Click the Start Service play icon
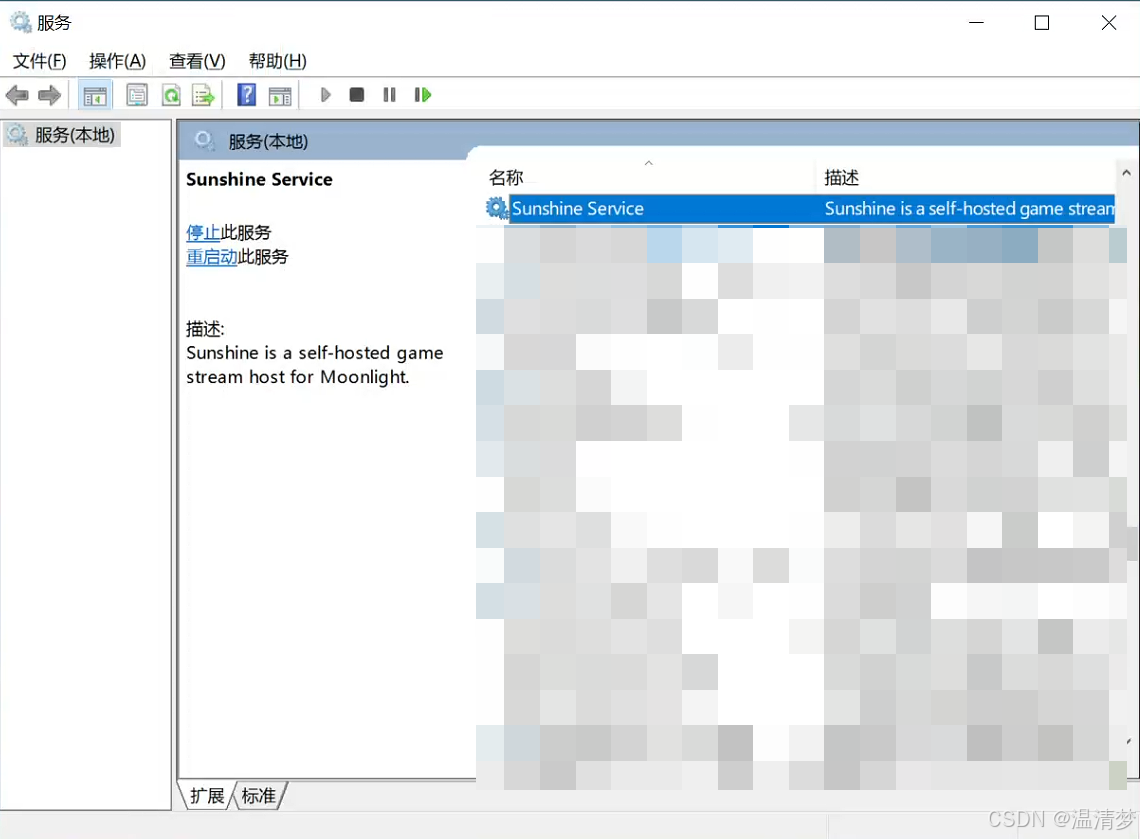Screen dimensions: 1140x839 [325, 95]
